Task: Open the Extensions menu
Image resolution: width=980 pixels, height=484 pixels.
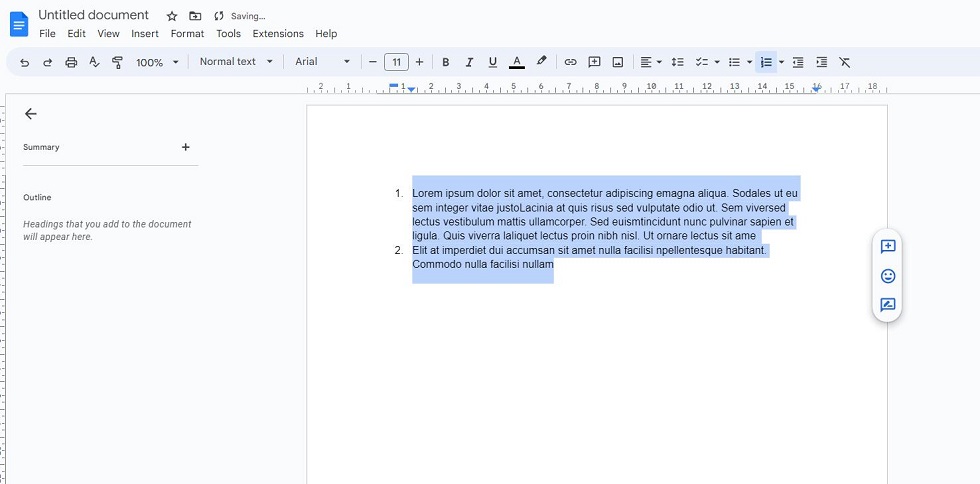Action: tap(278, 34)
